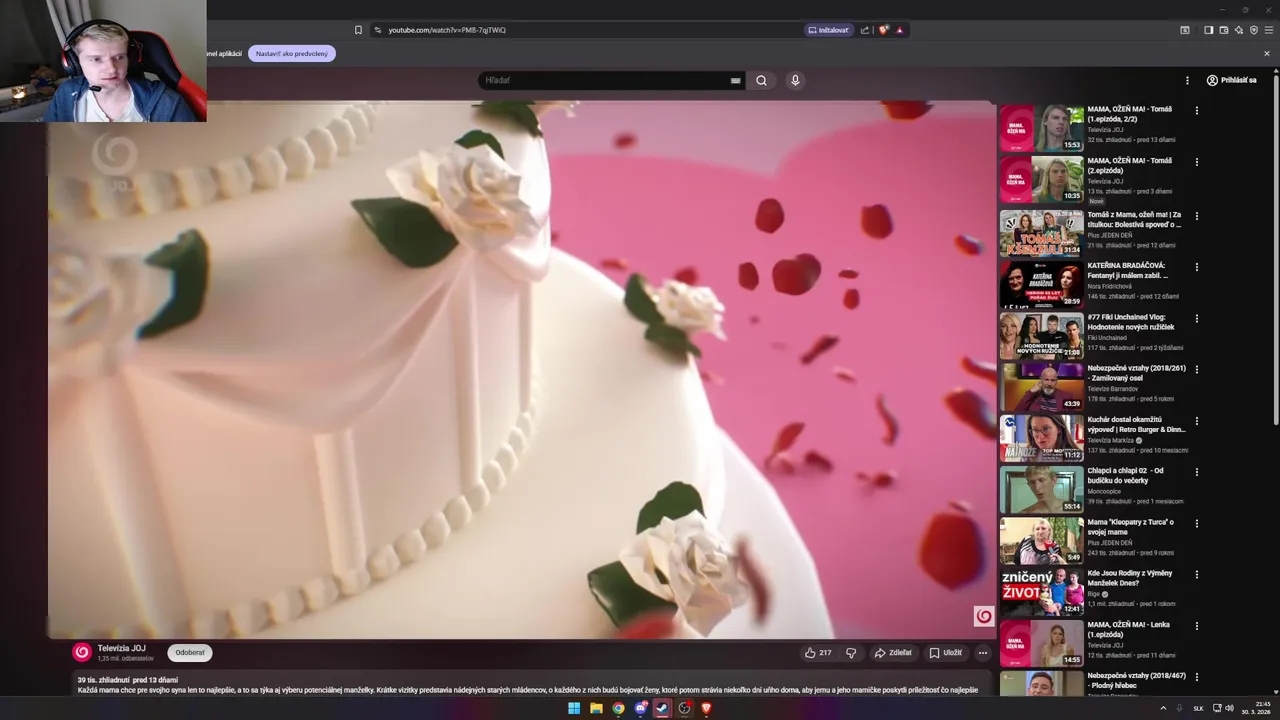Switch to Brave browser in the taskbar
The height and width of the screenshot is (720, 1280).
pyautogui.click(x=706, y=708)
